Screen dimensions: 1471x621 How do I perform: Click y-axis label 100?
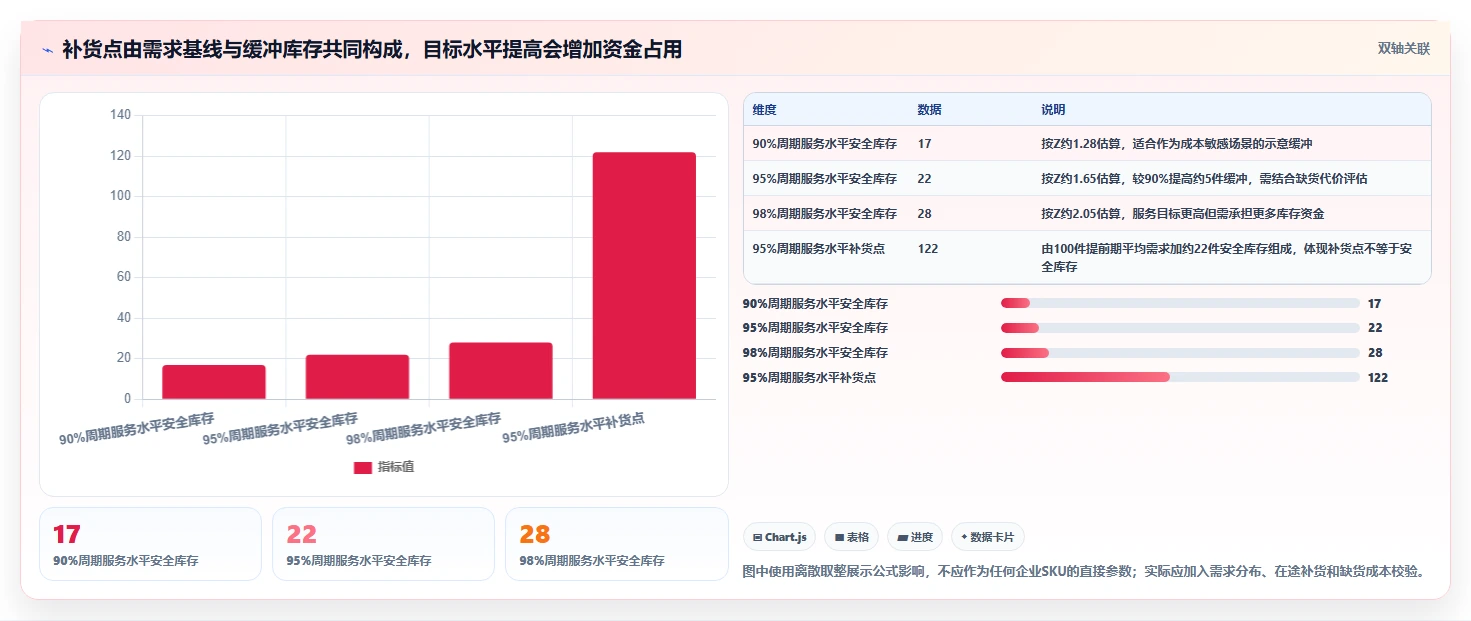point(120,196)
